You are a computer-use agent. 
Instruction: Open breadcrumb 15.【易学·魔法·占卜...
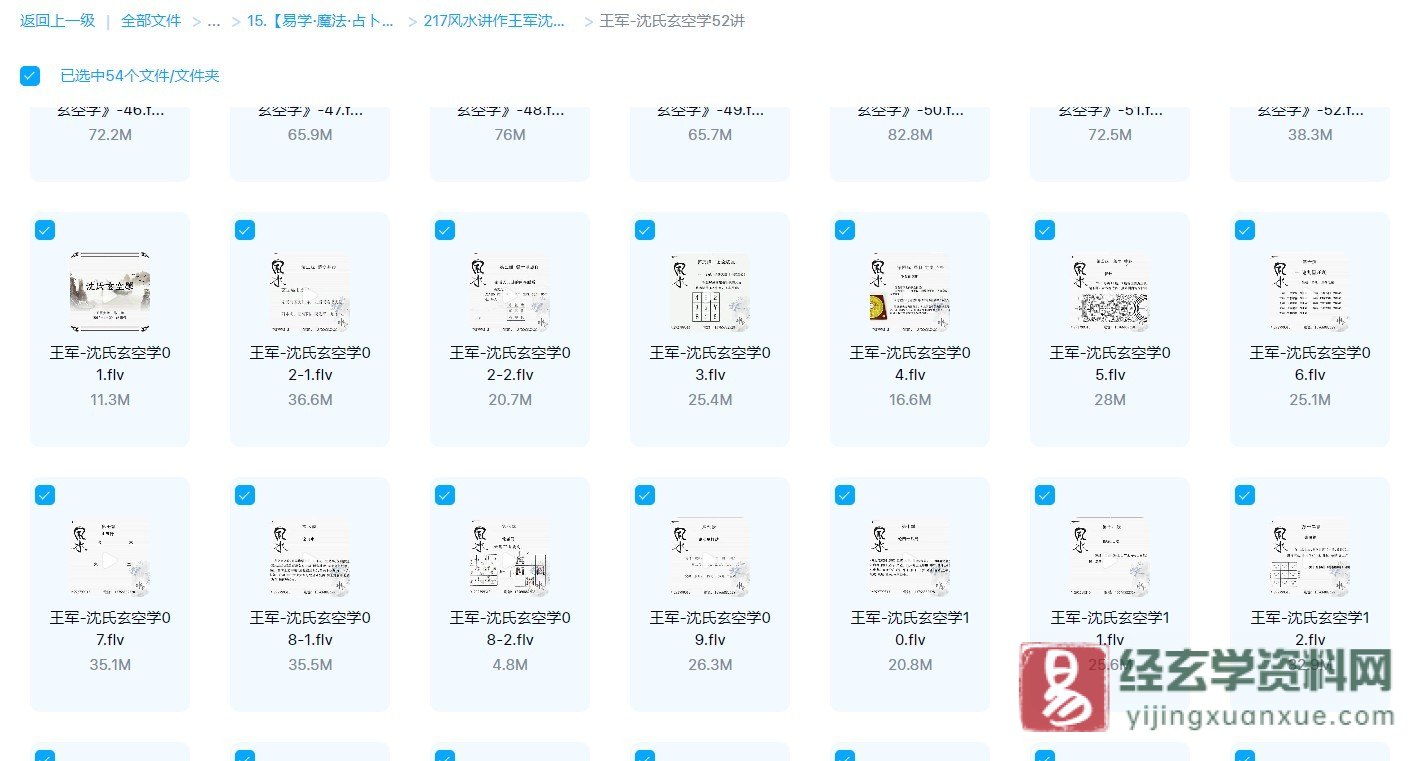[x=320, y=20]
